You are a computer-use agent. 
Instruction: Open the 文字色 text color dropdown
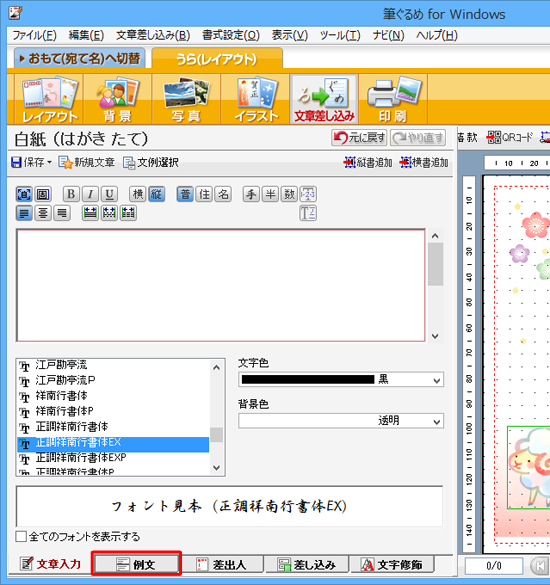[437, 381]
